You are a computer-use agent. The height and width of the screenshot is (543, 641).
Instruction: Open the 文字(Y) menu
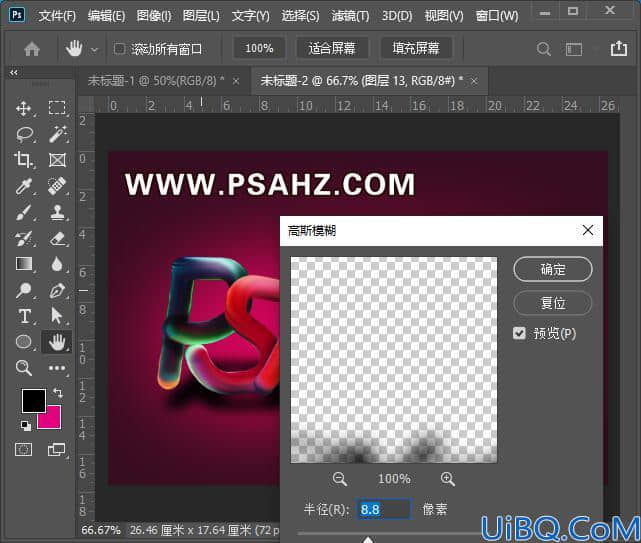tap(251, 16)
